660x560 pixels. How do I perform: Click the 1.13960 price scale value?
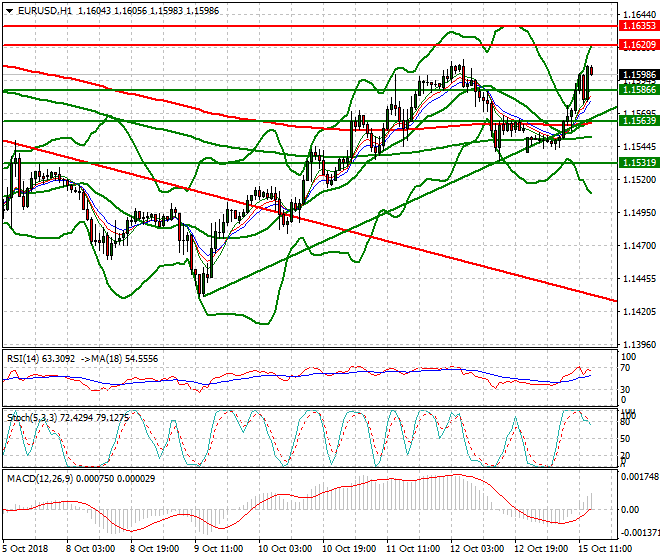click(x=639, y=344)
